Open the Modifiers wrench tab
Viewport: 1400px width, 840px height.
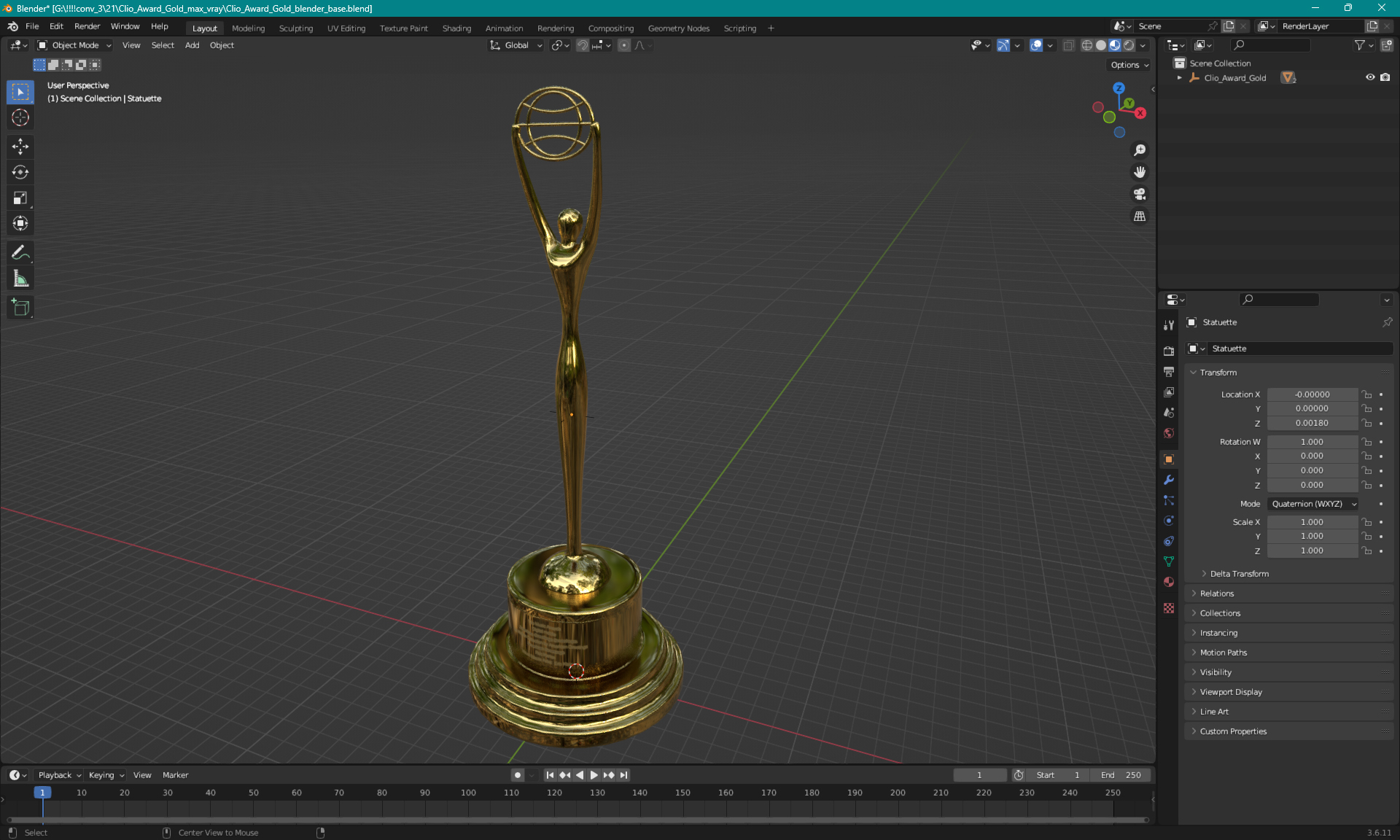pos(1169,480)
